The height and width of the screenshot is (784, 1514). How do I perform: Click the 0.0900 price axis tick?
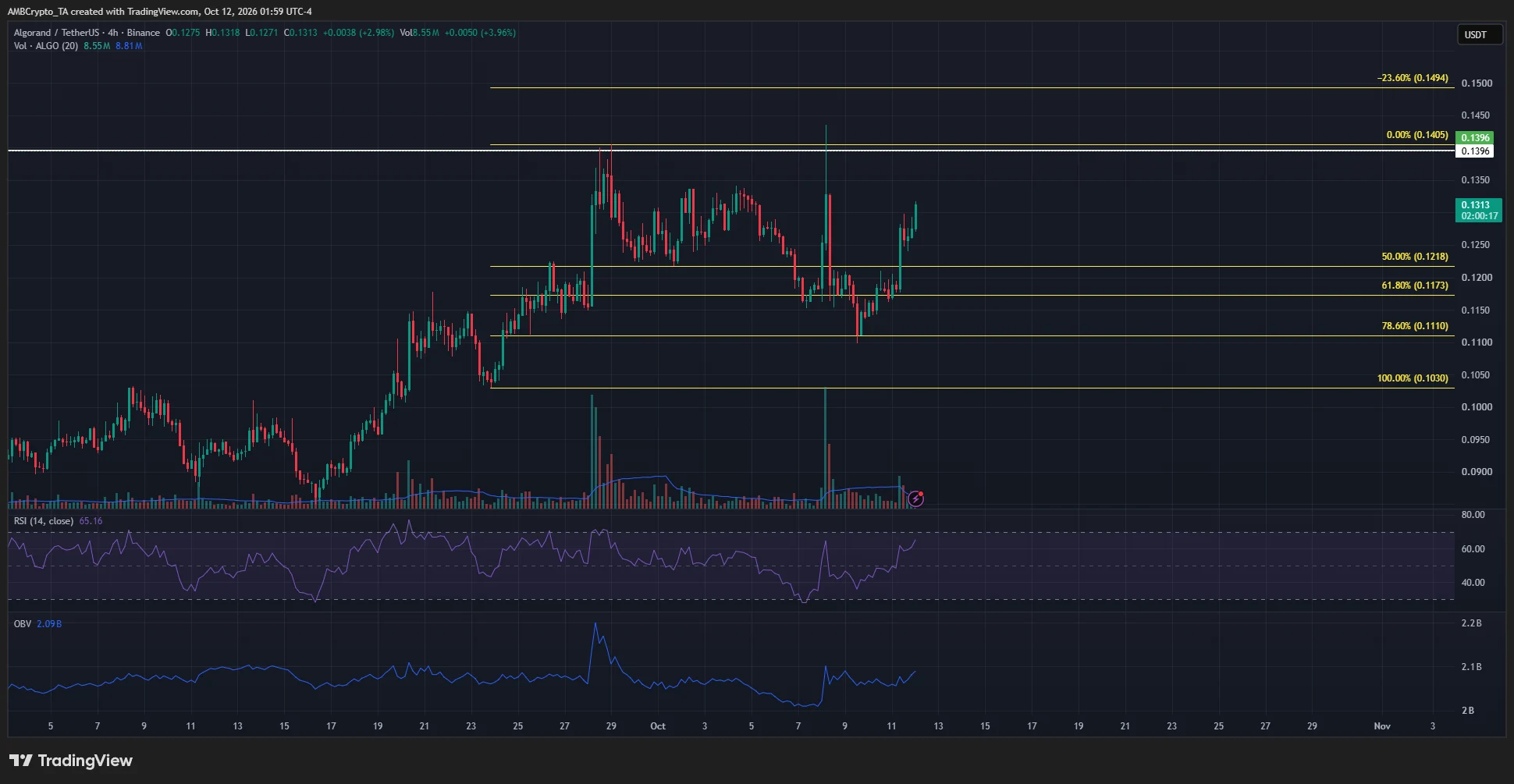pos(1477,472)
